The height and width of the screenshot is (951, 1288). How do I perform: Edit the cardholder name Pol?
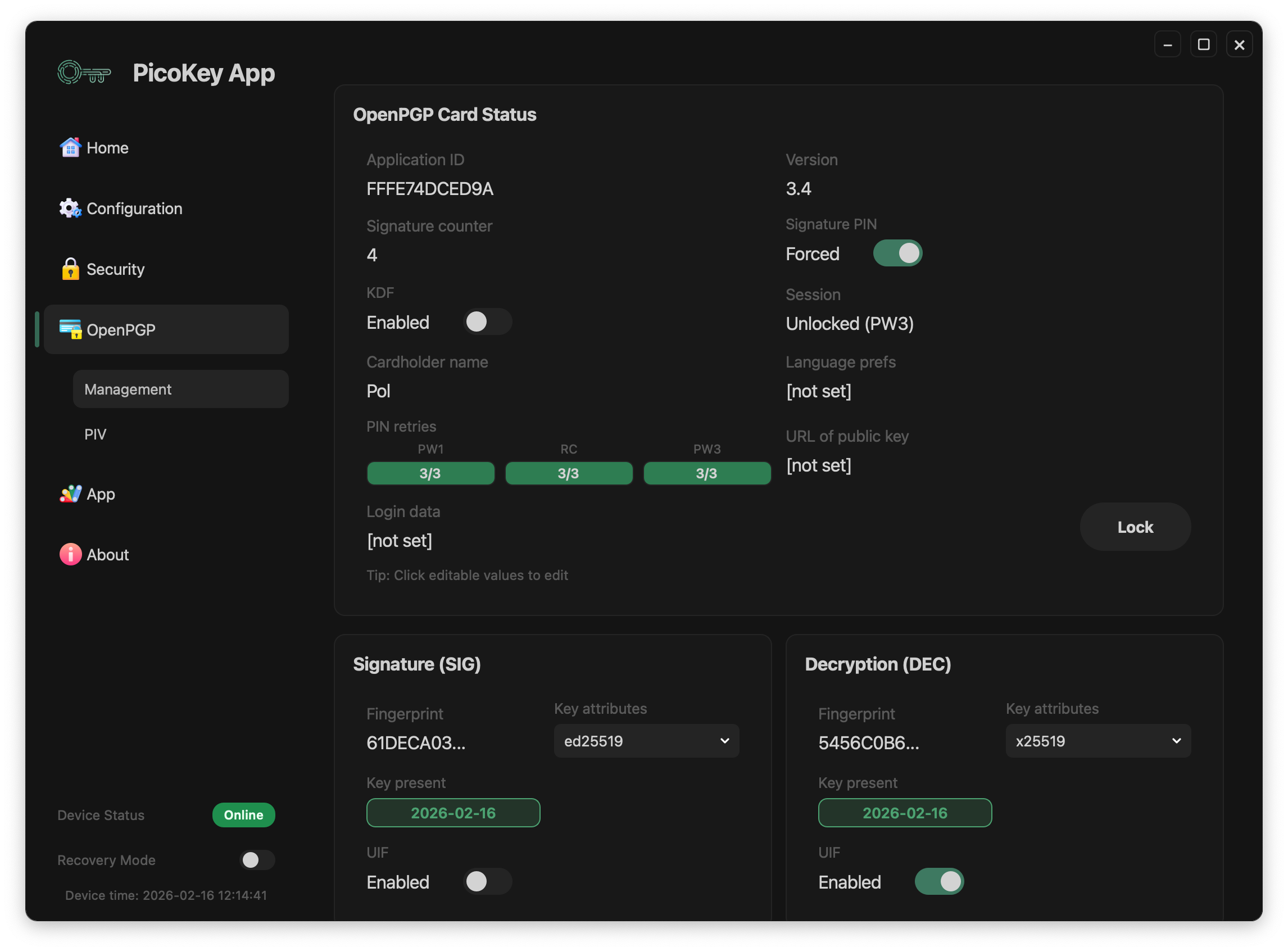pyautogui.click(x=378, y=391)
